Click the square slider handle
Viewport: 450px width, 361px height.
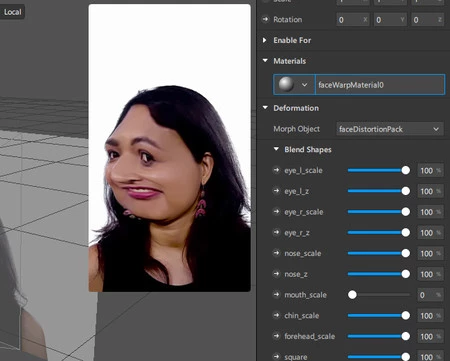tap(406, 357)
